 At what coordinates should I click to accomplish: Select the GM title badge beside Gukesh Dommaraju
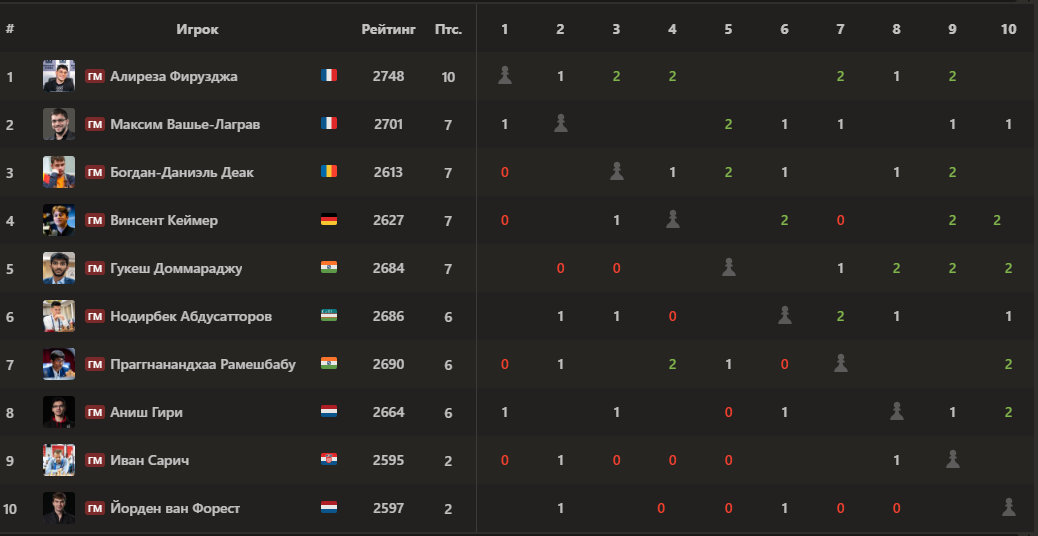[95, 268]
